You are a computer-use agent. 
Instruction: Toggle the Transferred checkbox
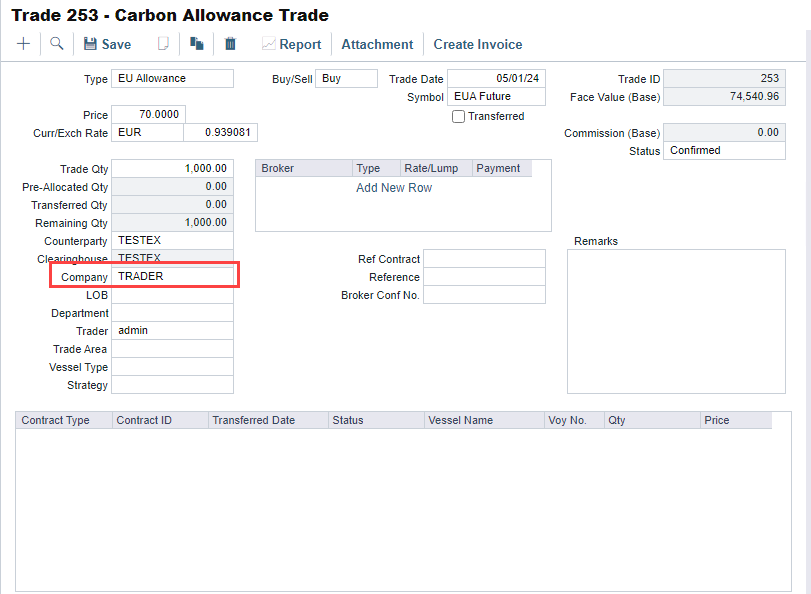(x=458, y=116)
